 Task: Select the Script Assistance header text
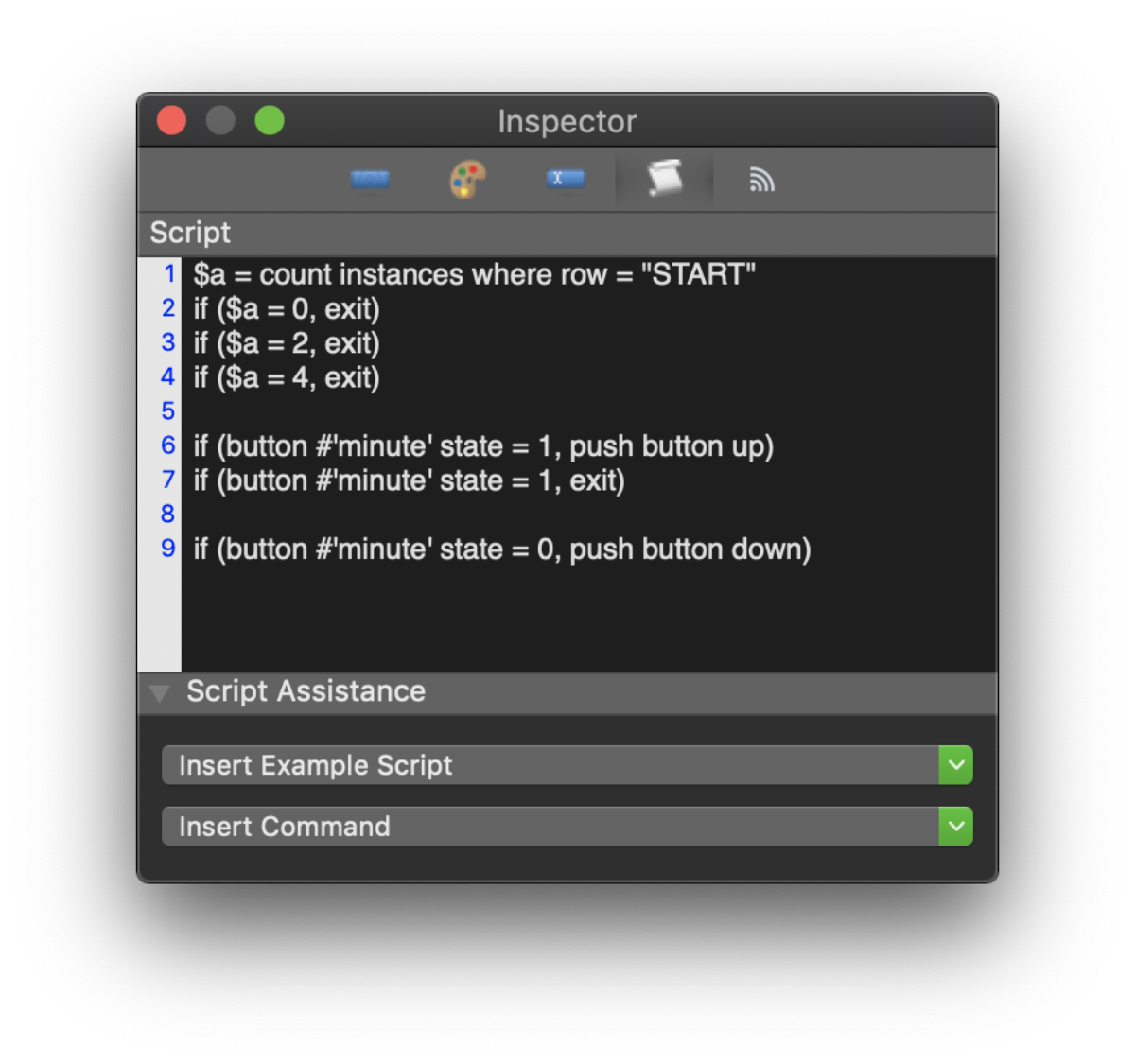coord(305,691)
